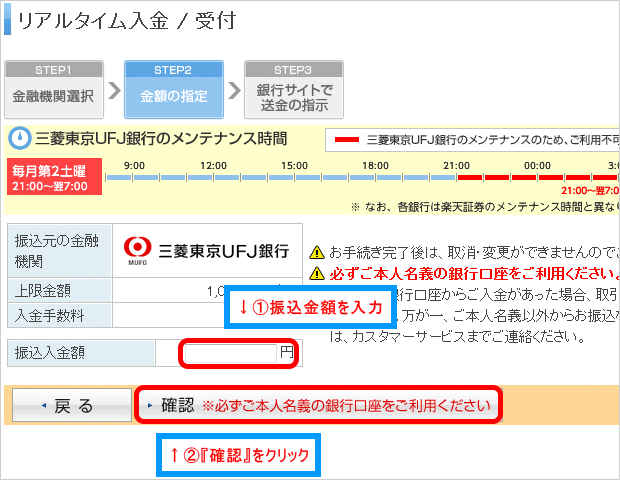Click the red 必ずご本人名義の銀行口座をご利用ください warning text
This screenshot has height=480, width=620.
474,273
